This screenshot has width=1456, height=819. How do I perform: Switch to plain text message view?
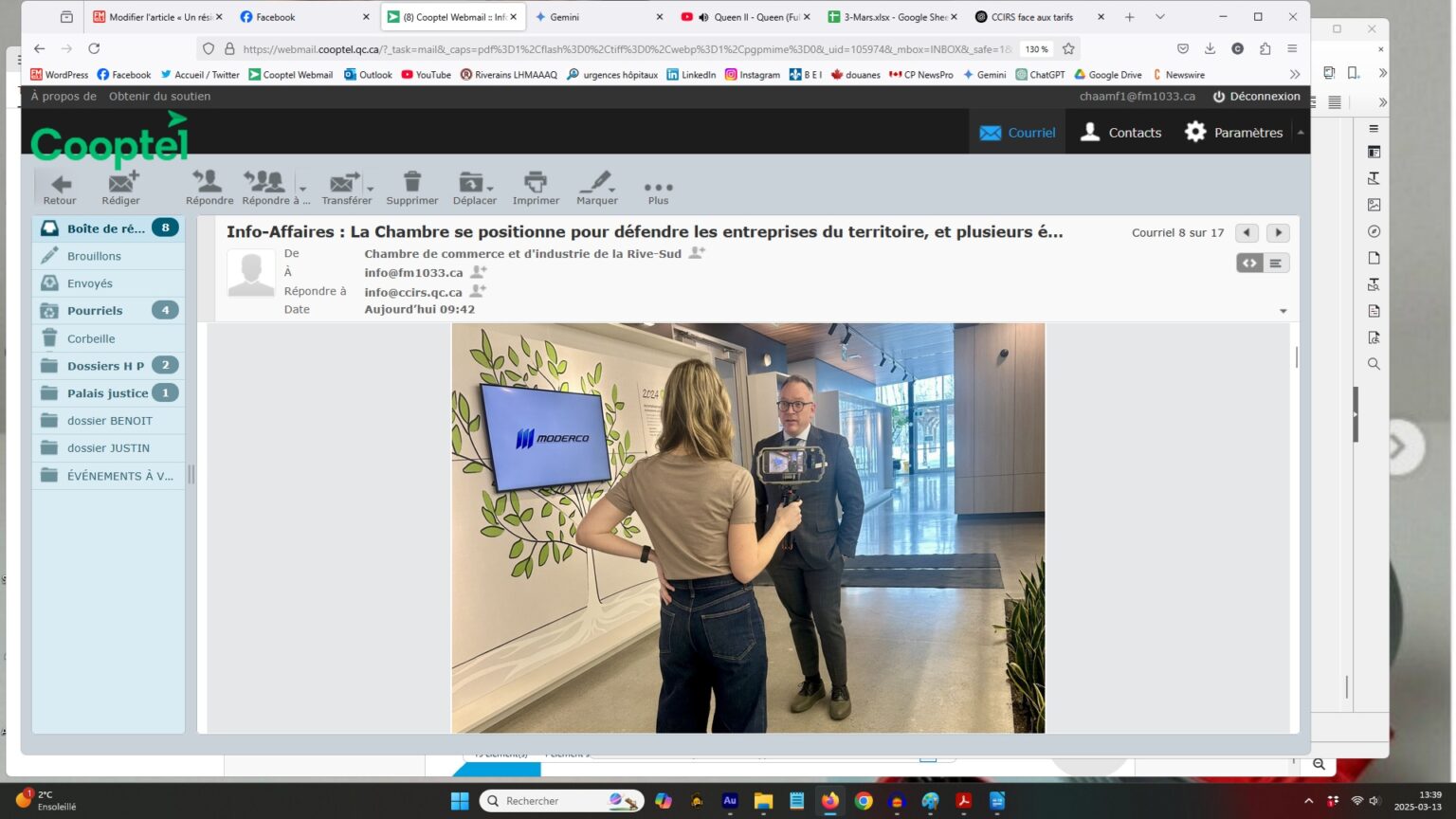(x=1276, y=264)
